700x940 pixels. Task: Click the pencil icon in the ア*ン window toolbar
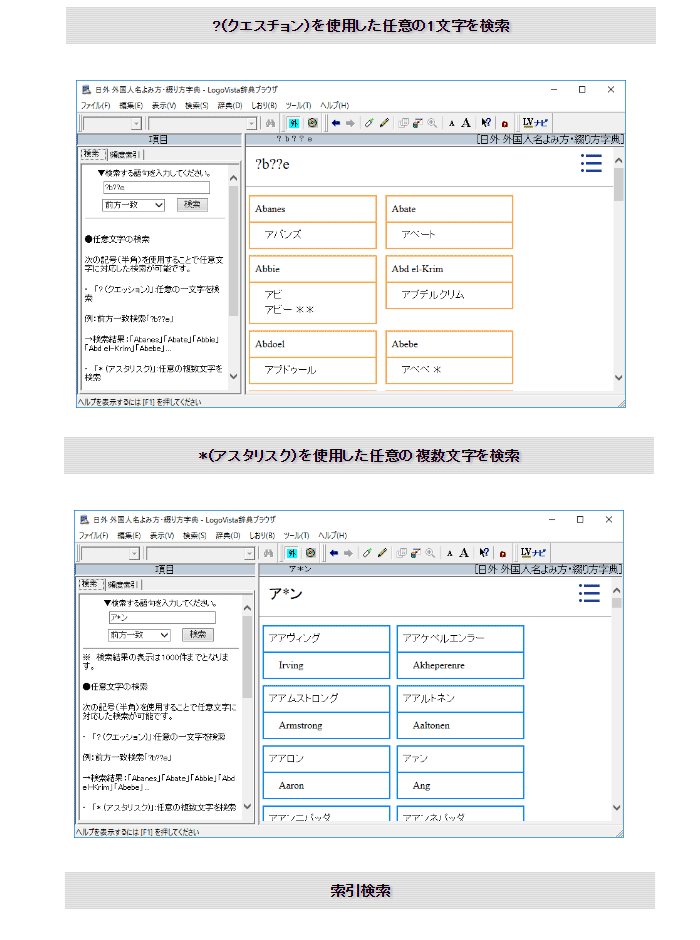coord(382,553)
